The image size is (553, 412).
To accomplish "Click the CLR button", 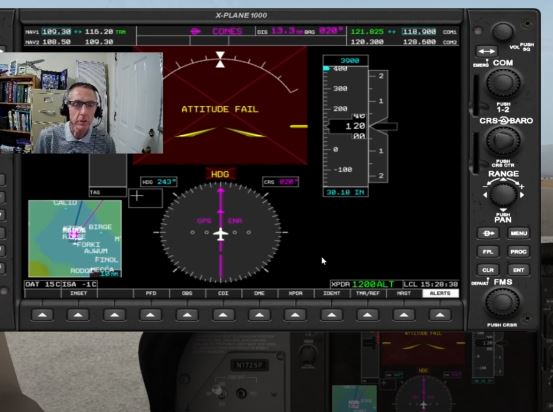I will click(488, 270).
